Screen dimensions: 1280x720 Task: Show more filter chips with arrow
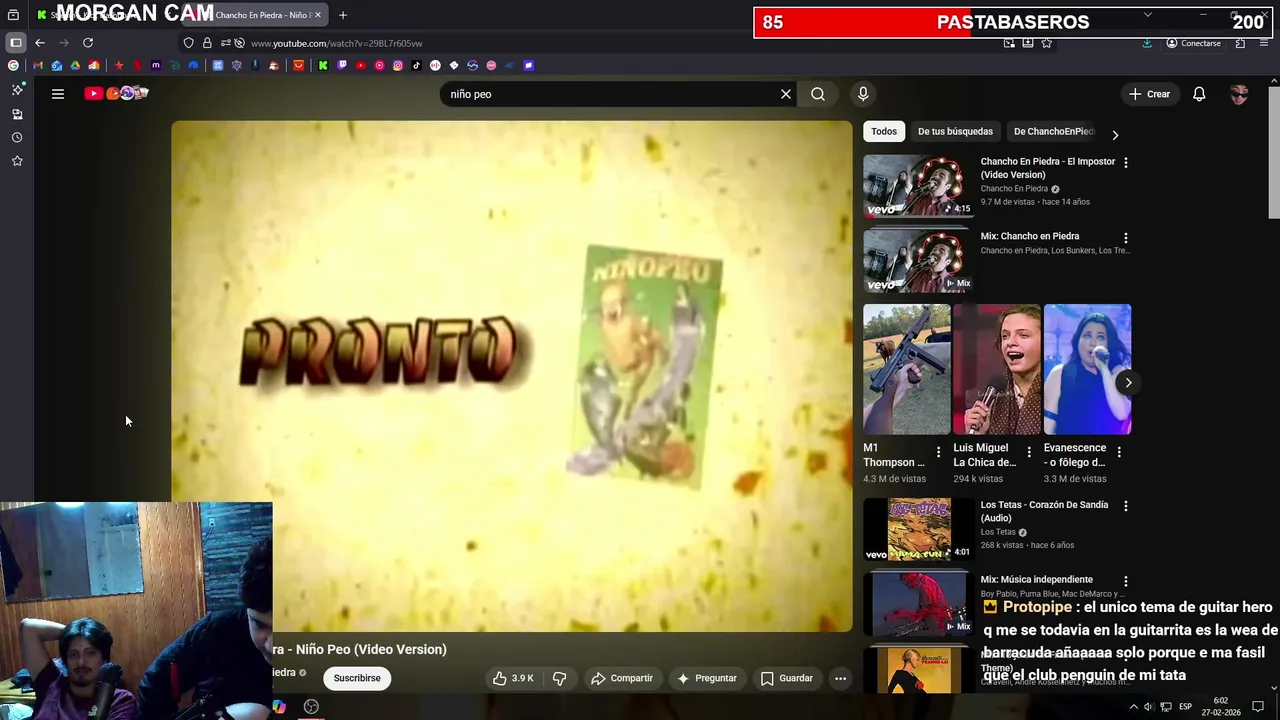coord(1115,134)
